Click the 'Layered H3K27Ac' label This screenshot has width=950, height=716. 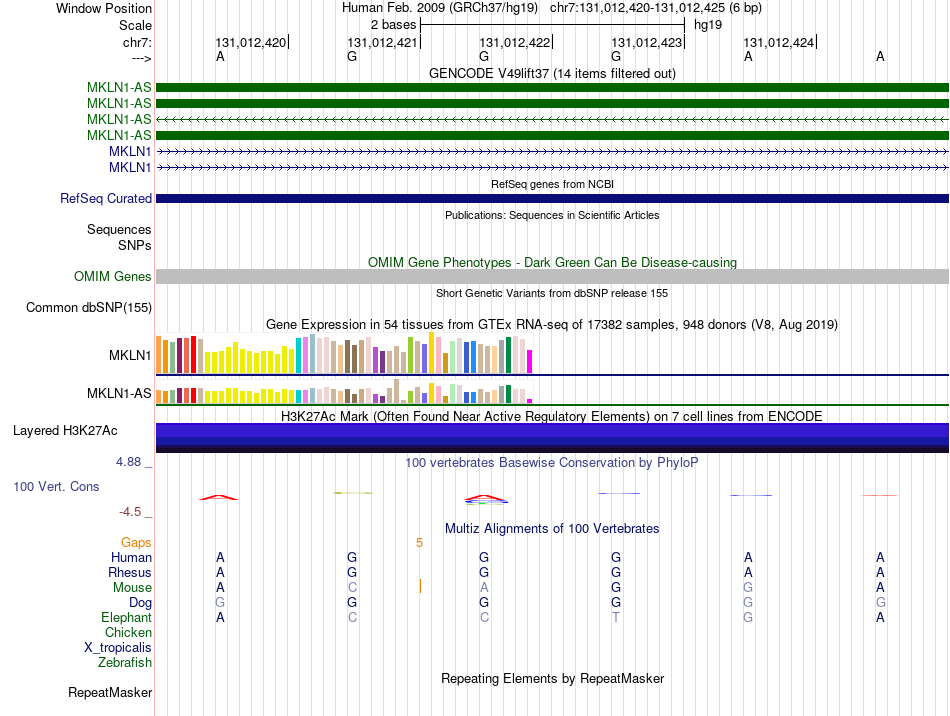65,431
